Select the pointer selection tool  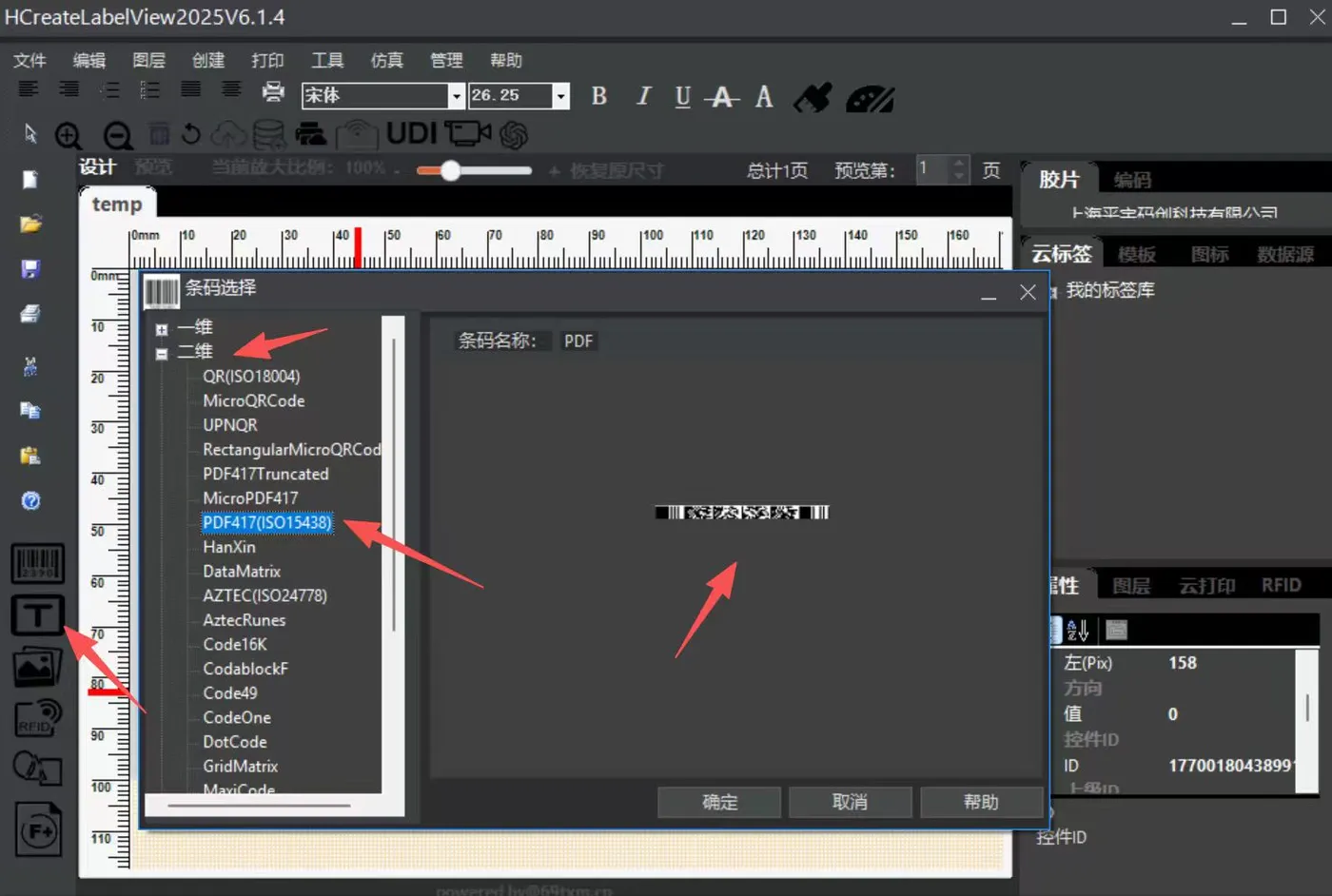point(30,133)
